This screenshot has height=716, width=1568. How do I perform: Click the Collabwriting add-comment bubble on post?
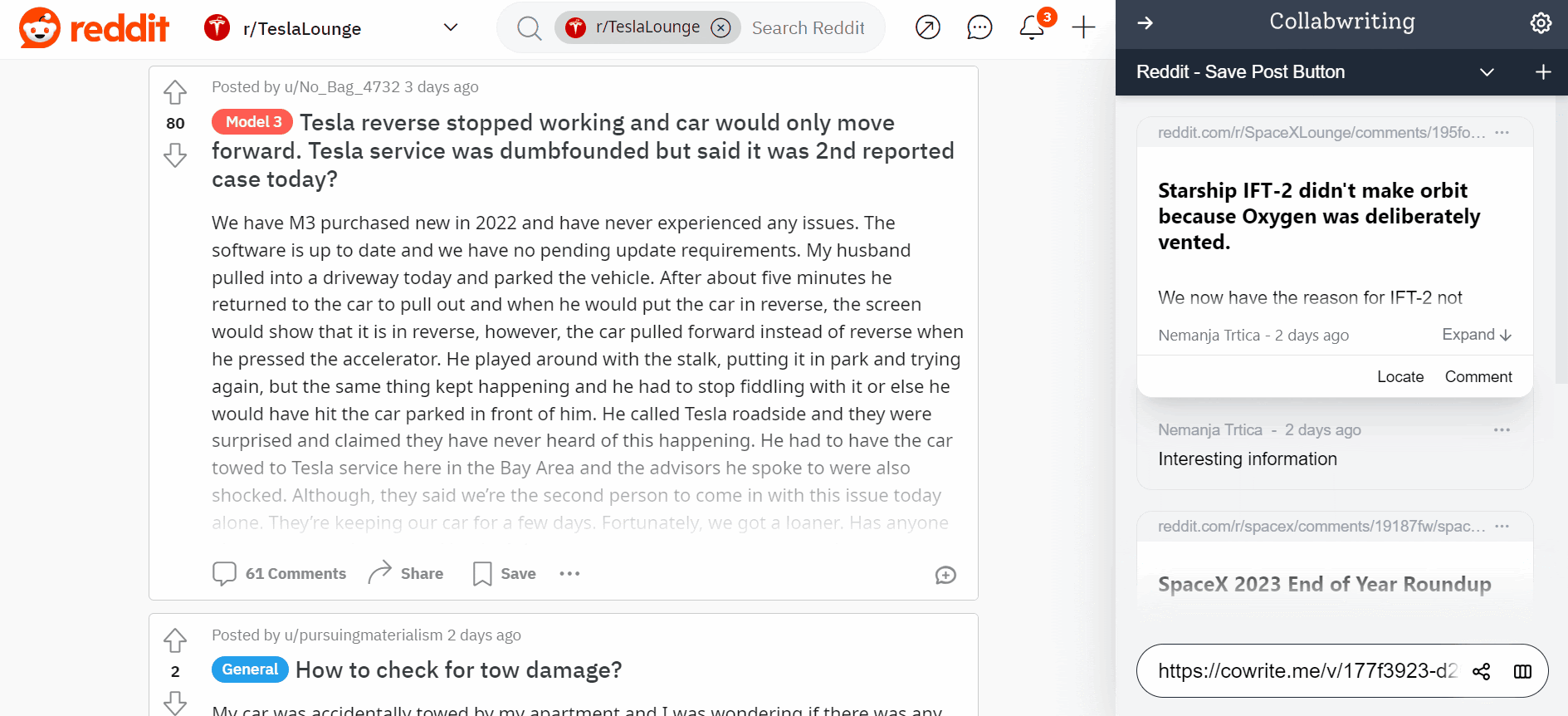[x=945, y=575]
